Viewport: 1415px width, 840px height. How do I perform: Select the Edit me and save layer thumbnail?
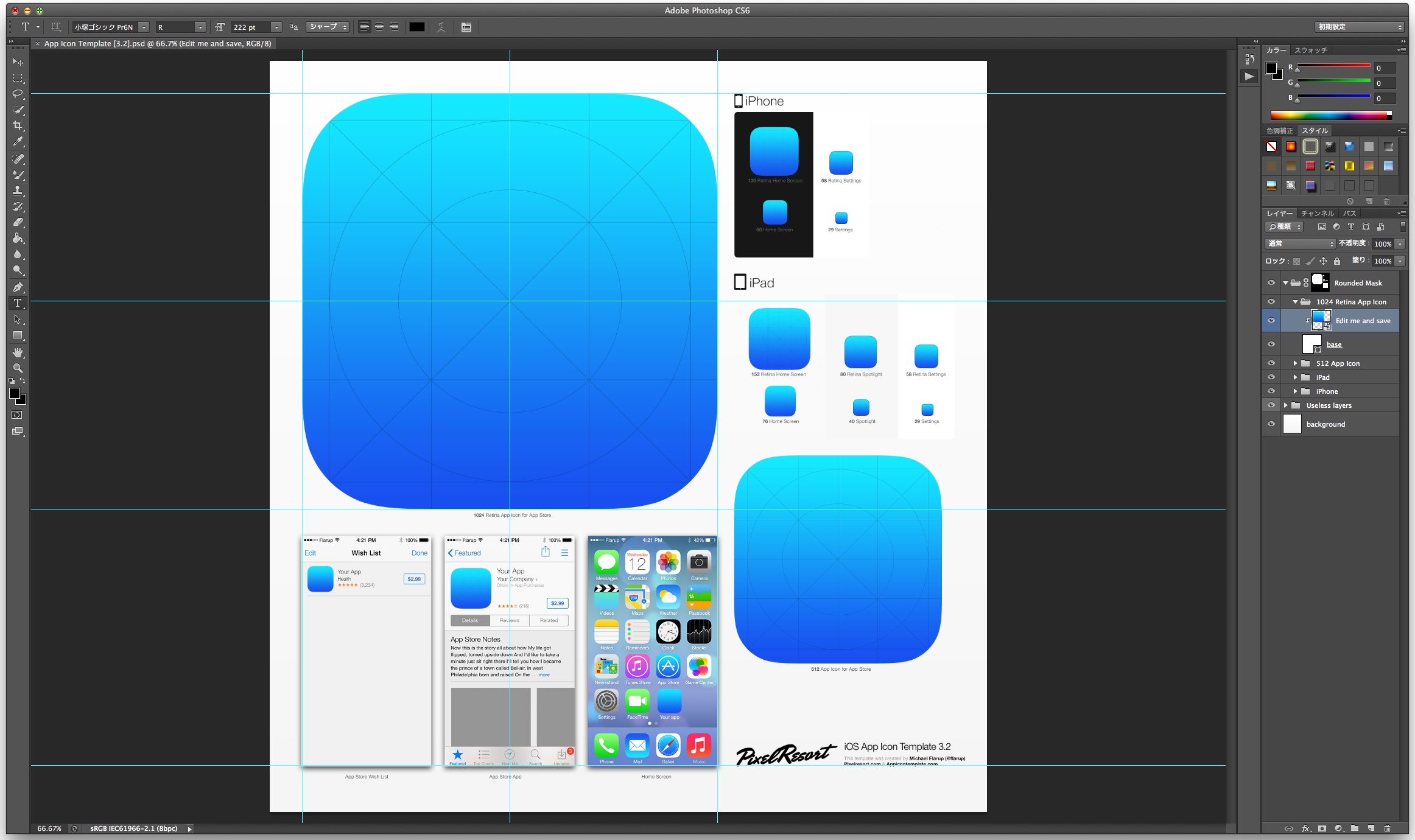point(1321,320)
